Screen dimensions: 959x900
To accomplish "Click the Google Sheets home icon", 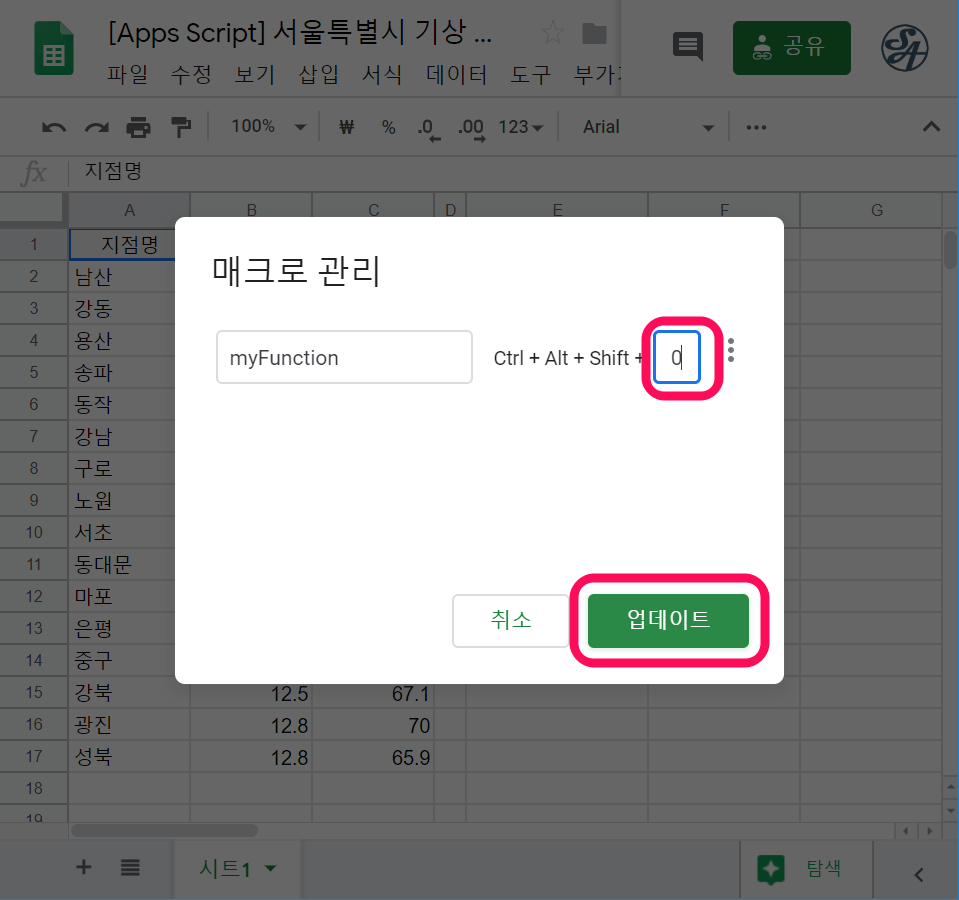I will click(53, 47).
